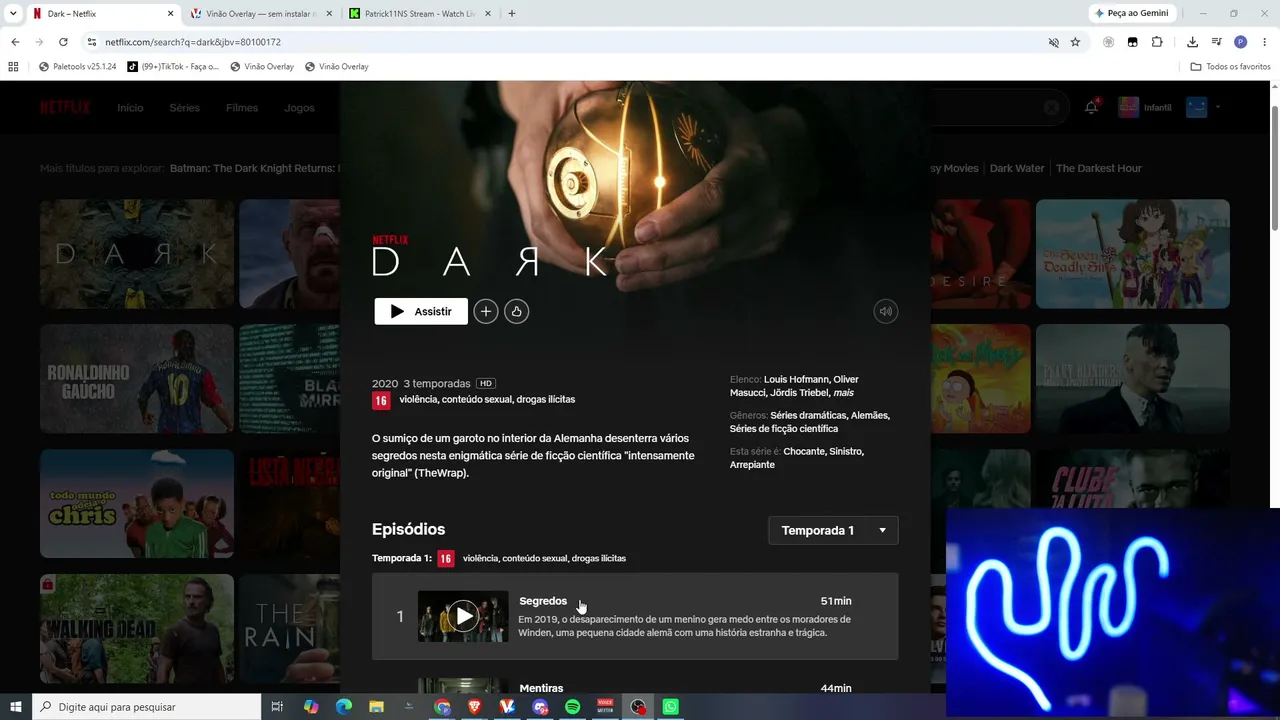Rate Dark with the thumbs-up icon

(x=516, y=311)
